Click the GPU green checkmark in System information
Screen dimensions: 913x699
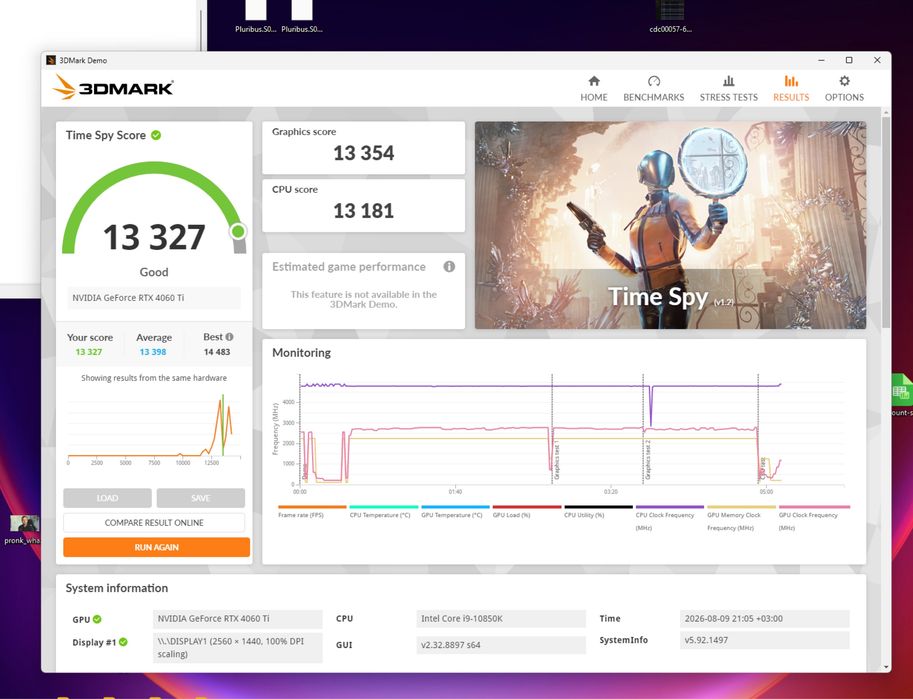(97, 619)
